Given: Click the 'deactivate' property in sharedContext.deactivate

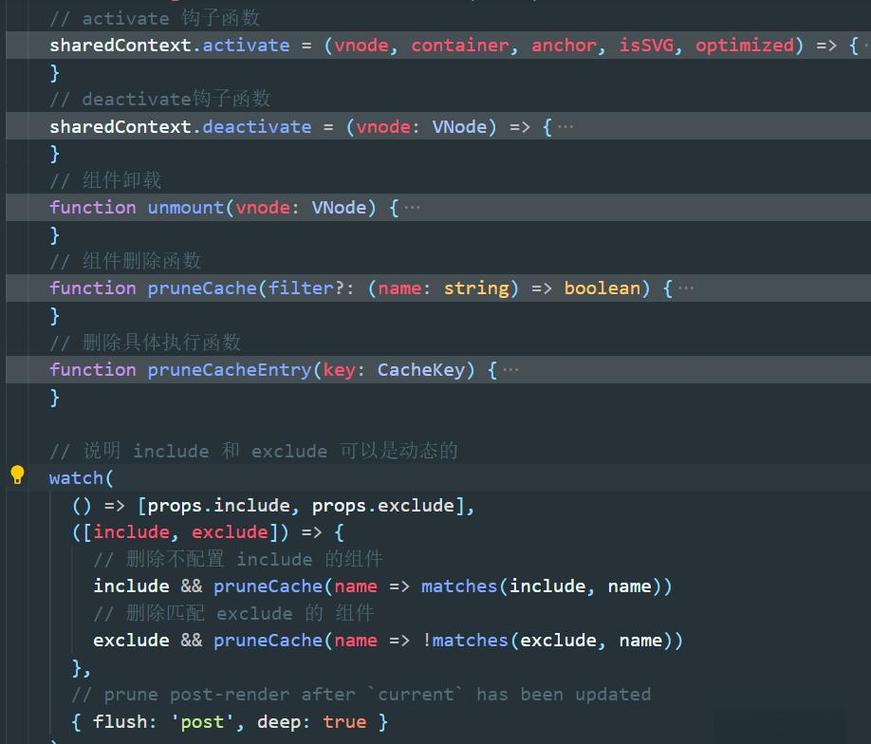Looking at the screenshot, I should point(257,127).
